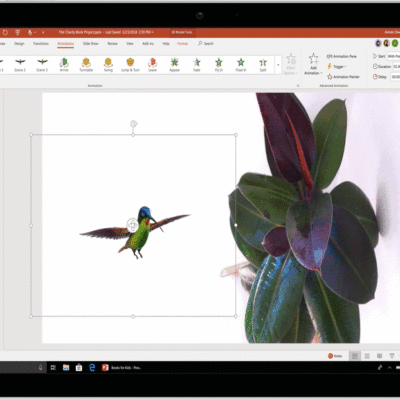The height and width of the screenshot is (400, 400).
Task: Click the right-middle resize handle of selection
Action: pyautogui.click(x=236, y=225)
